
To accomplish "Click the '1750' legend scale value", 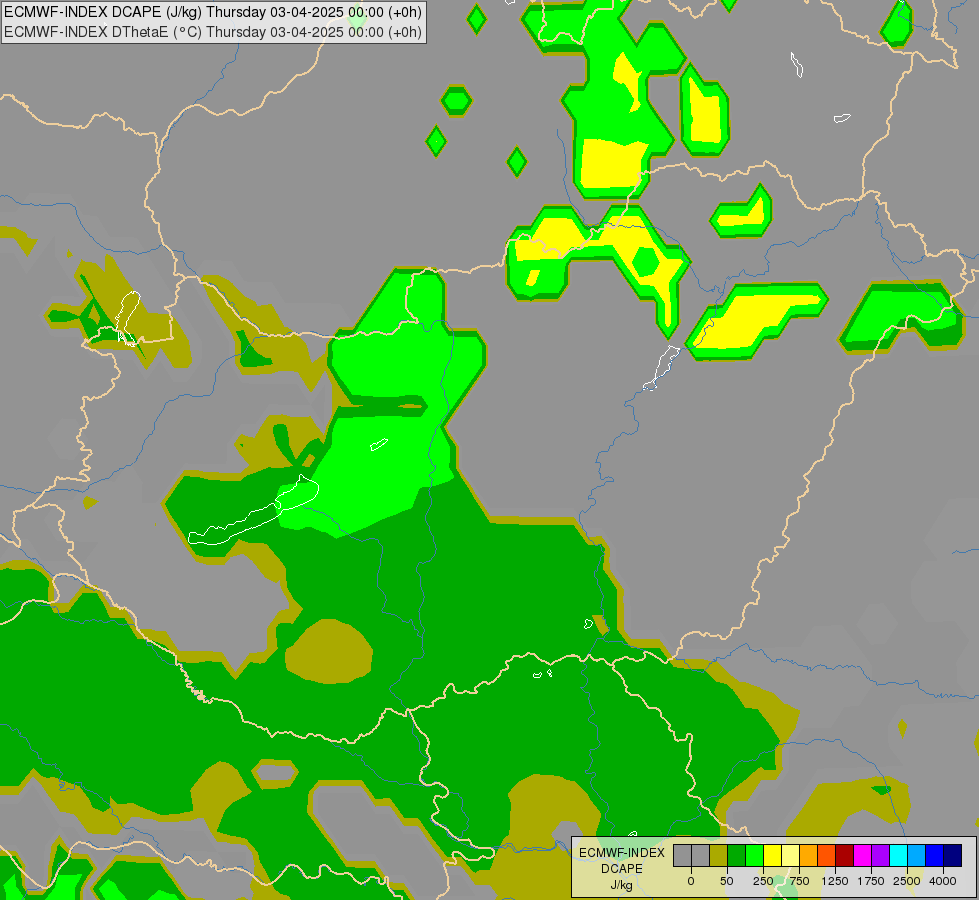I will 871,881.
